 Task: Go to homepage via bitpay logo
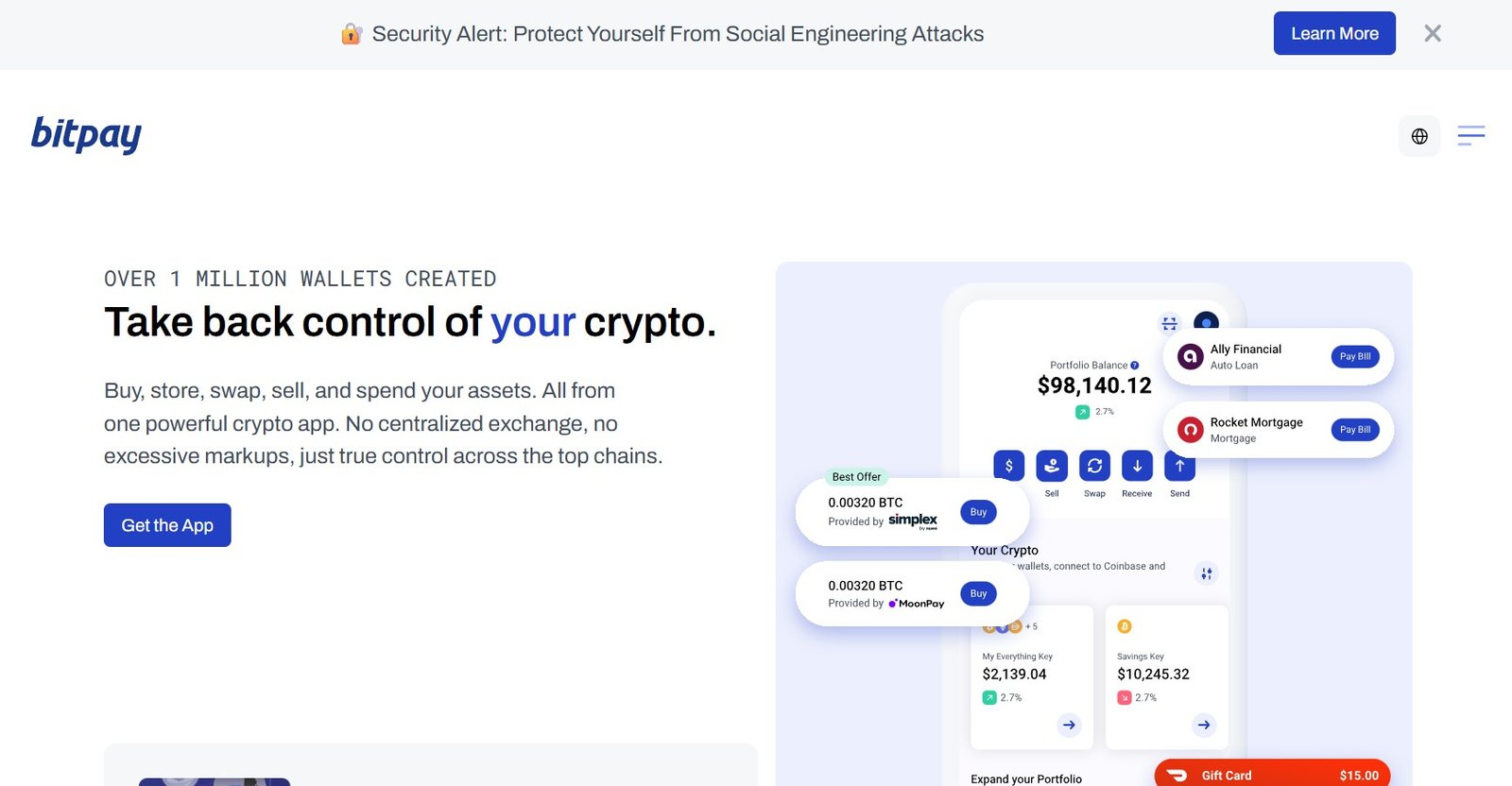(x=86, y=135)
